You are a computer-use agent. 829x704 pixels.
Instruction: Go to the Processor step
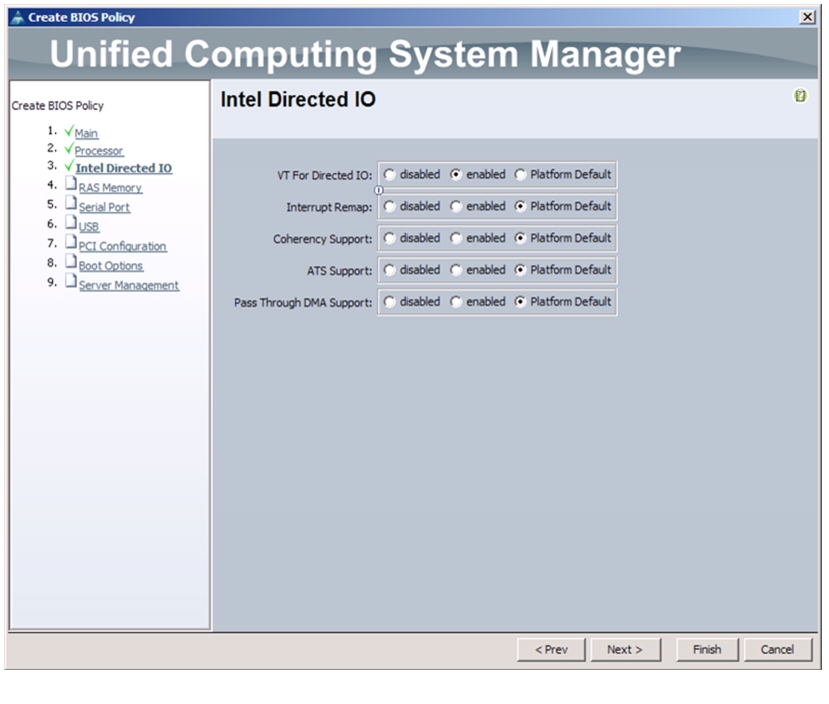tap(99, 151)
